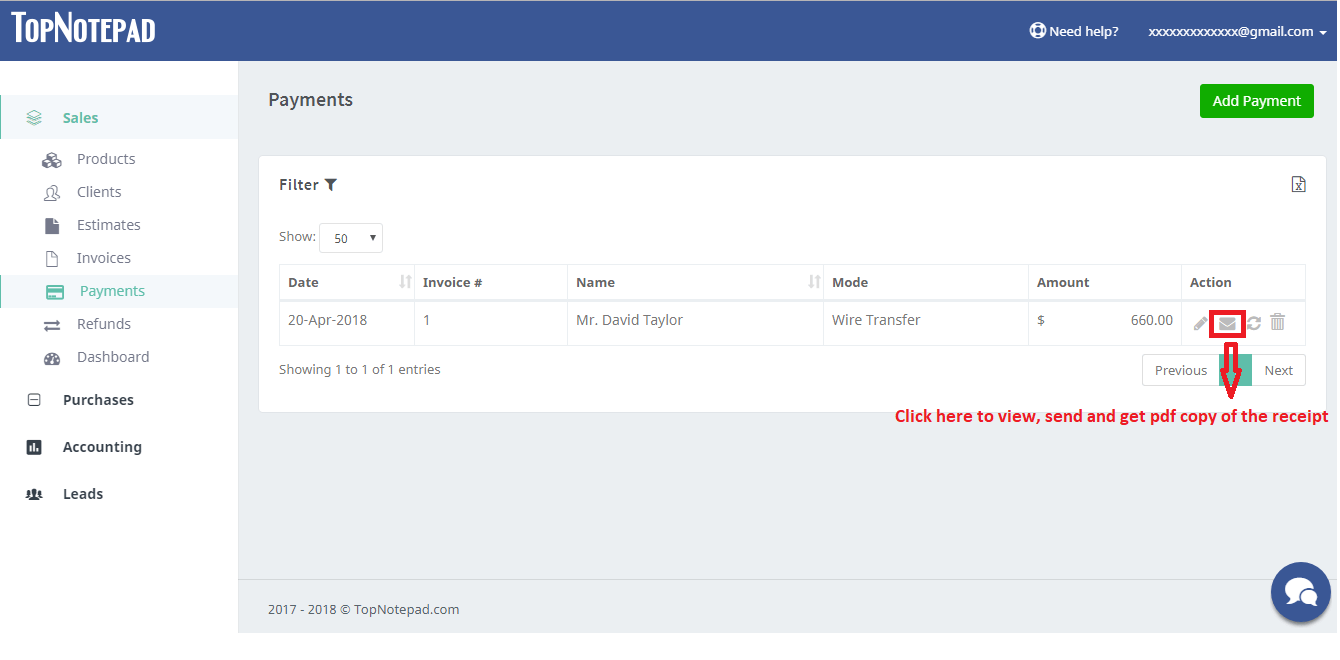Open Invoices in the sidebar
This screenshot has height=660, width=1340.
tap(103, 258)
